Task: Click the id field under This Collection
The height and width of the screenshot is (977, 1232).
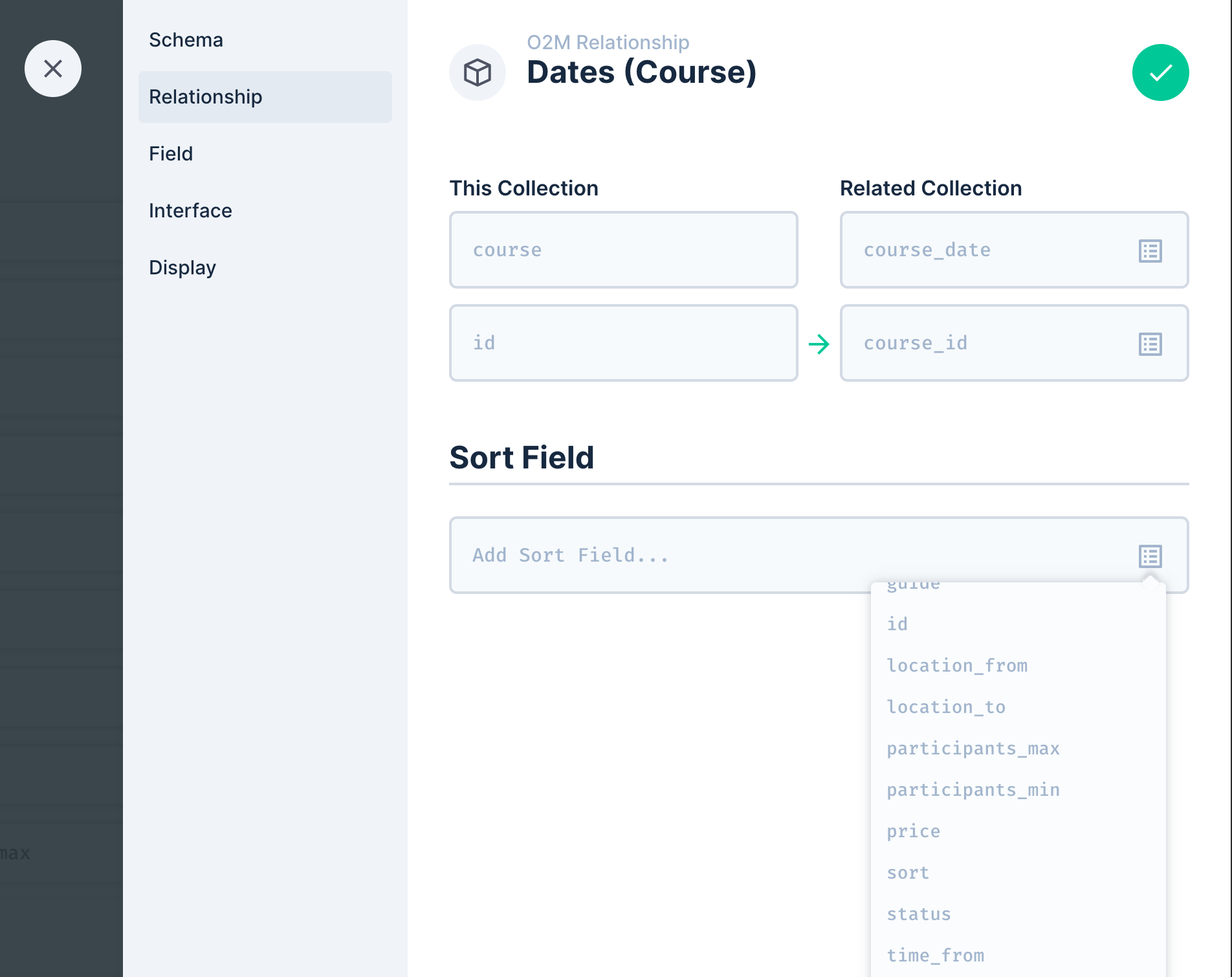Action: pyautogui.click(x=623, y=343)
